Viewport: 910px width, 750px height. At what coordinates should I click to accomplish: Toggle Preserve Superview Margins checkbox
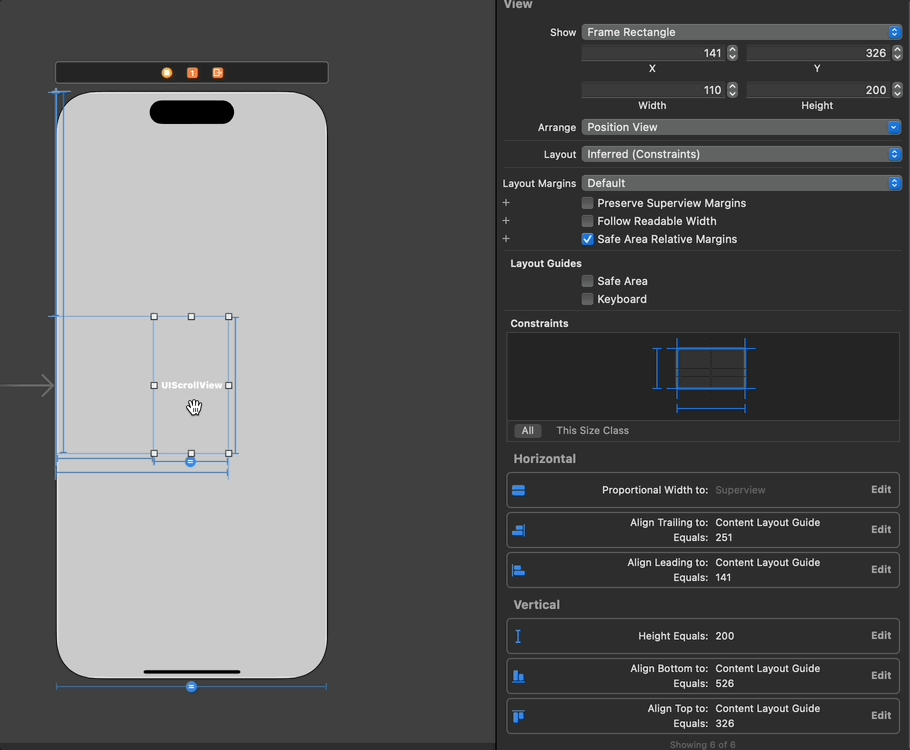click(587, 203)
